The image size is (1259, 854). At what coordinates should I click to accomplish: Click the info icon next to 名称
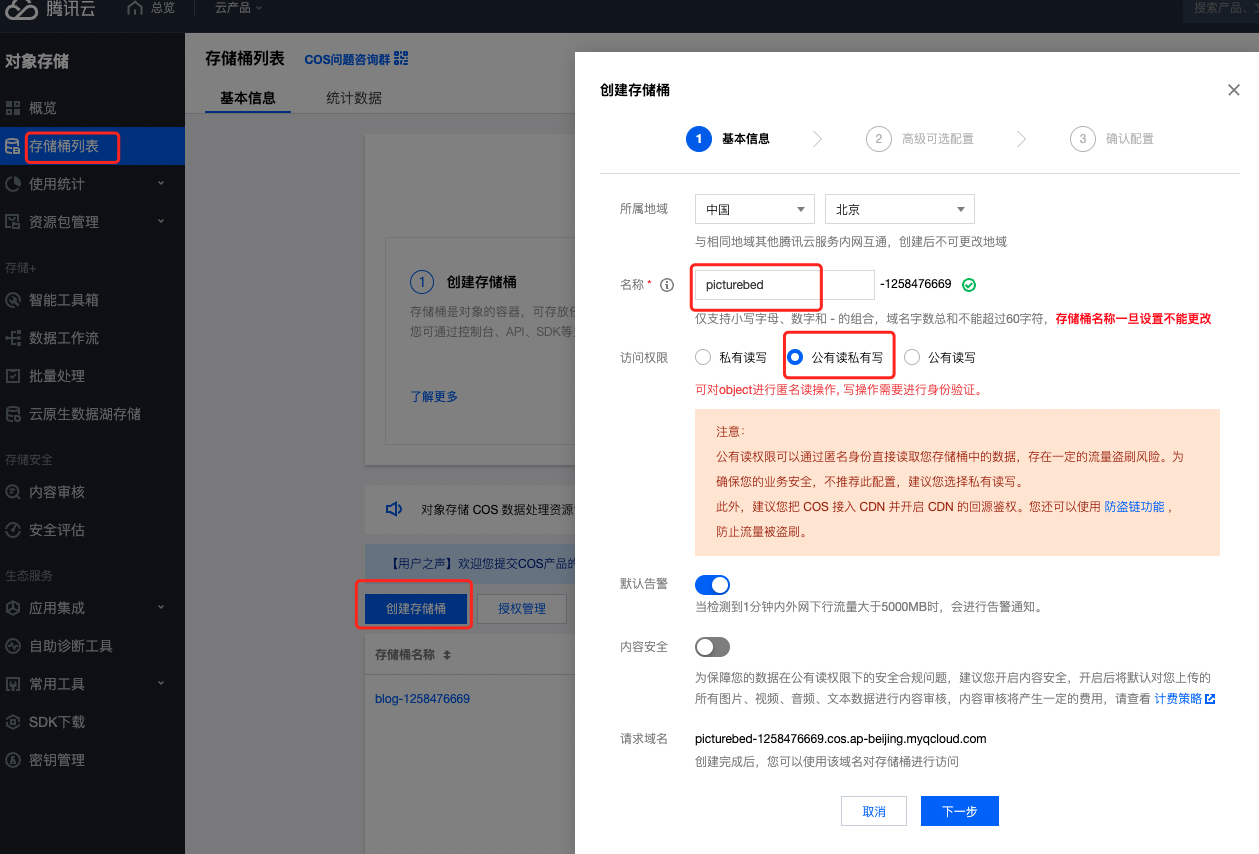[667, 285]
